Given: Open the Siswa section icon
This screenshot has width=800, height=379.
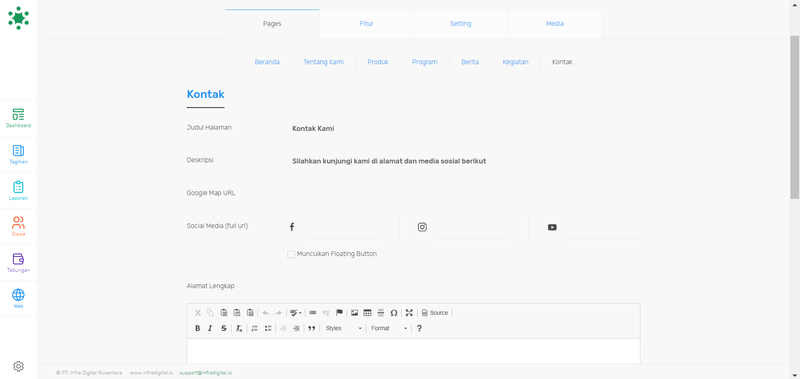Looking at the screenshot, I should [18, 223].
